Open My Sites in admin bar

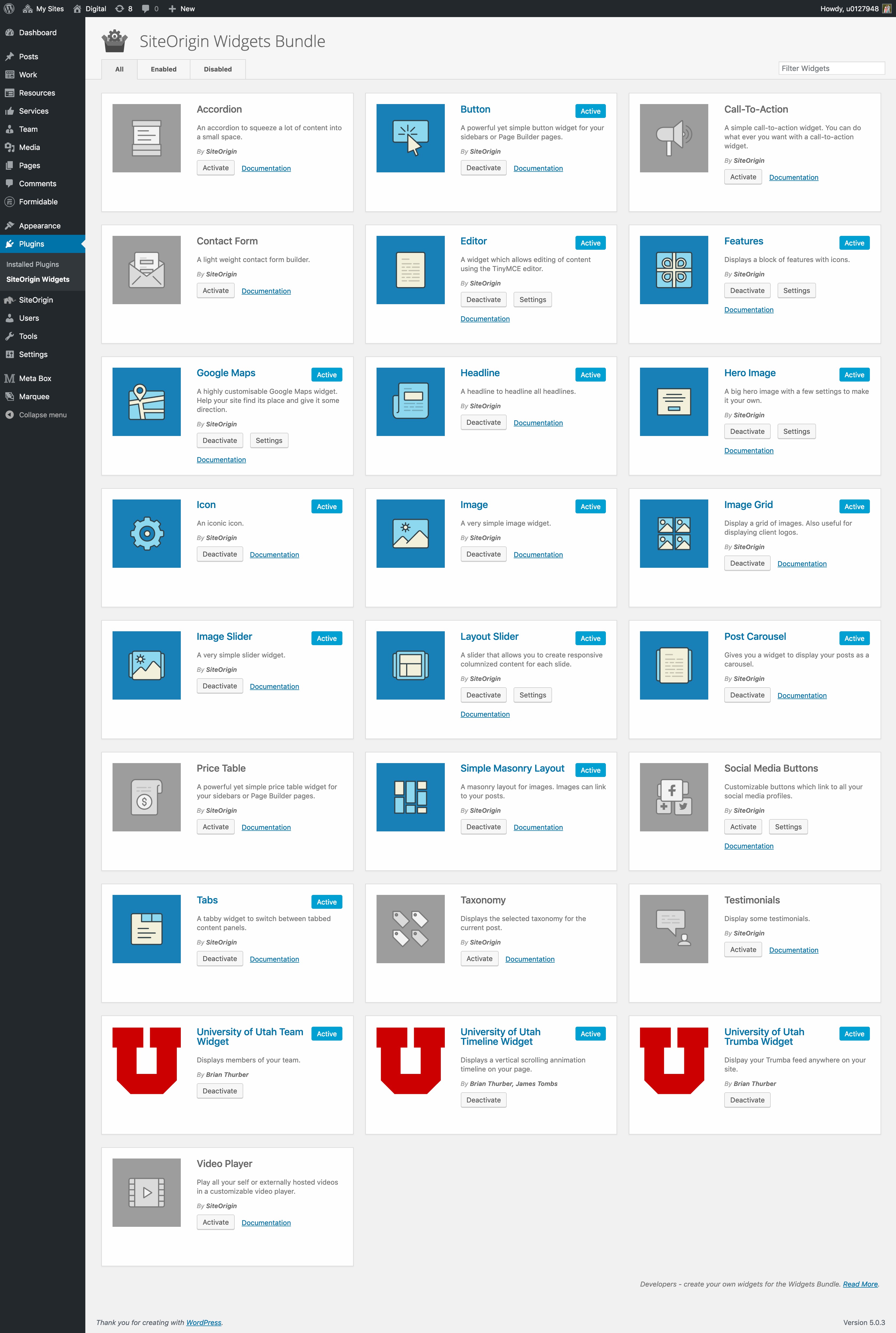pos(43,9)
